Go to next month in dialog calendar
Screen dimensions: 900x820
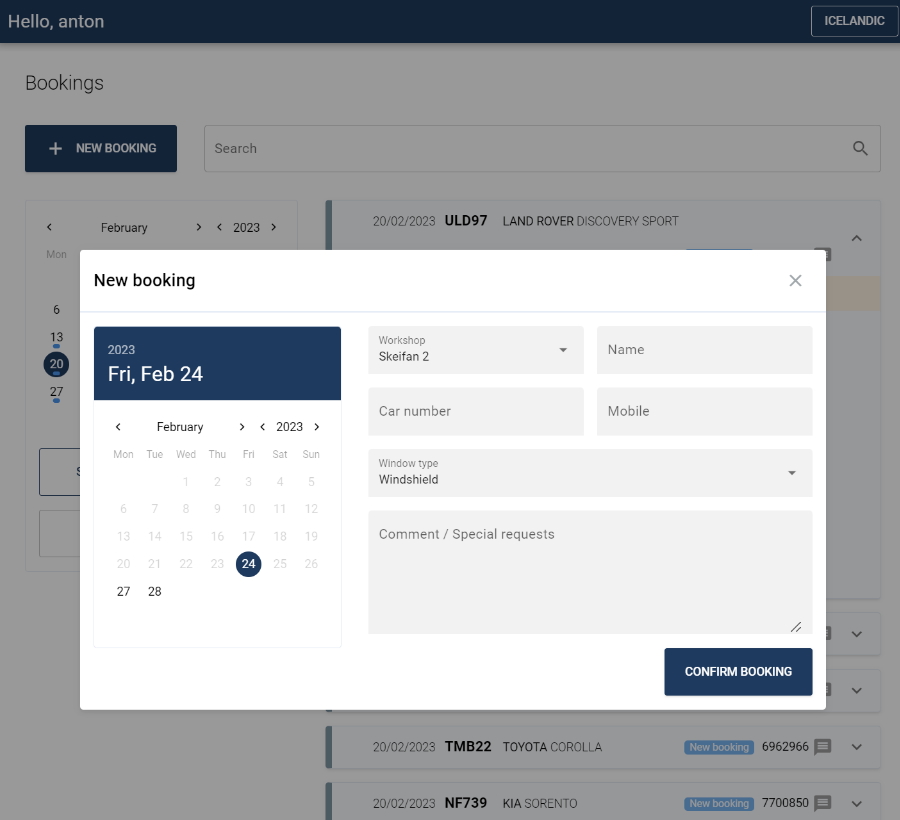(242, 427)
